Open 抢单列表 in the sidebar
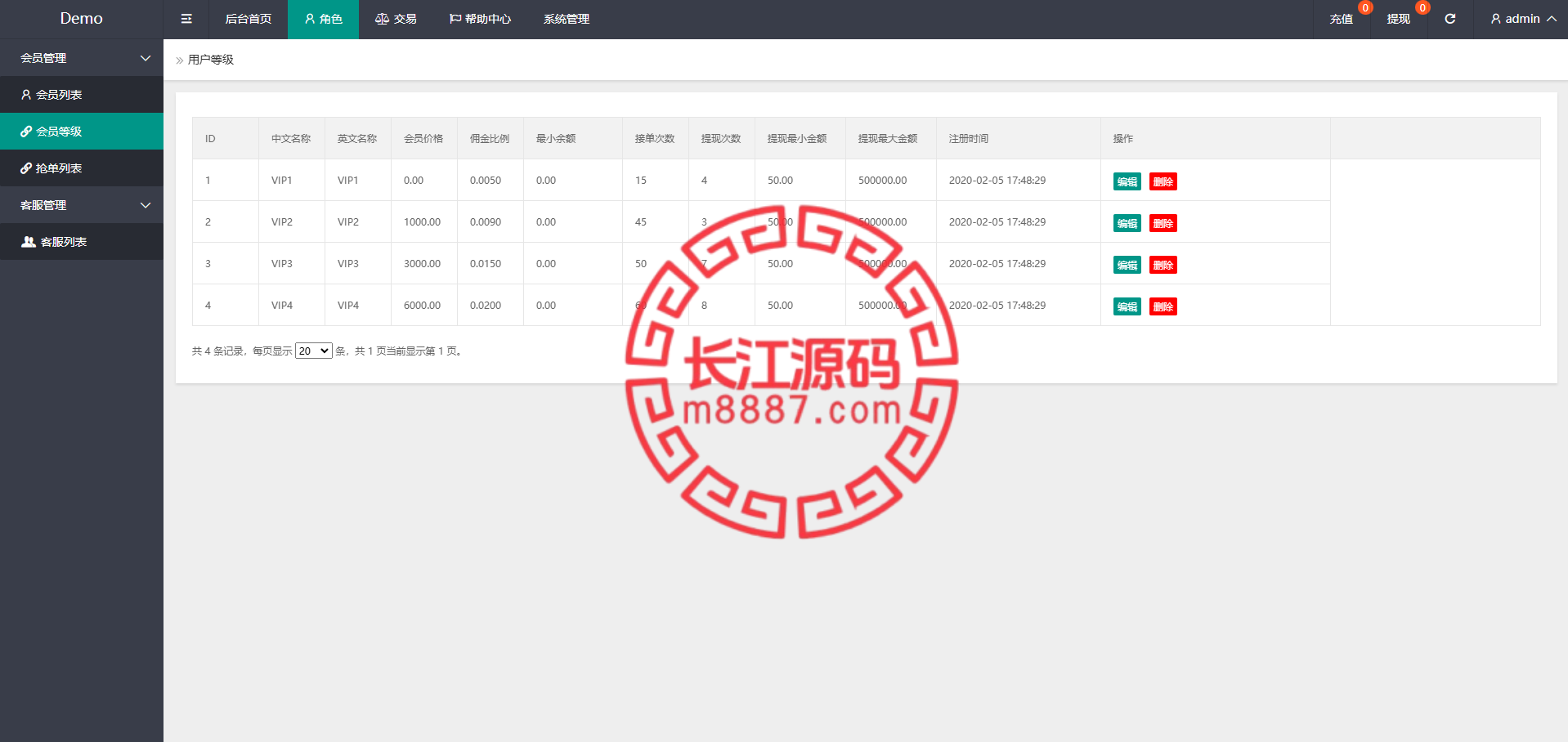Viewport: 1568px width, 742px height. pos(82,168)
